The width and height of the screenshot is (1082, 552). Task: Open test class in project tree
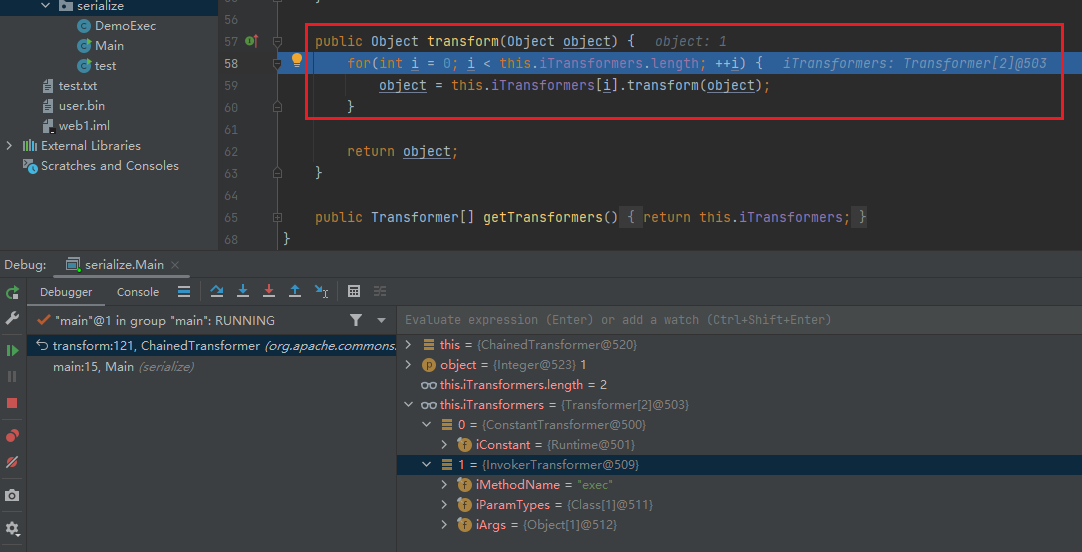106,66
